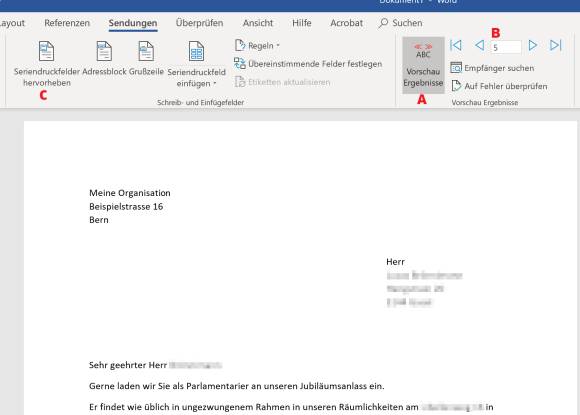Screen dimensions: 580x415
Task: Open the Acrobat ribbon tab
Action: click(346, 23)
